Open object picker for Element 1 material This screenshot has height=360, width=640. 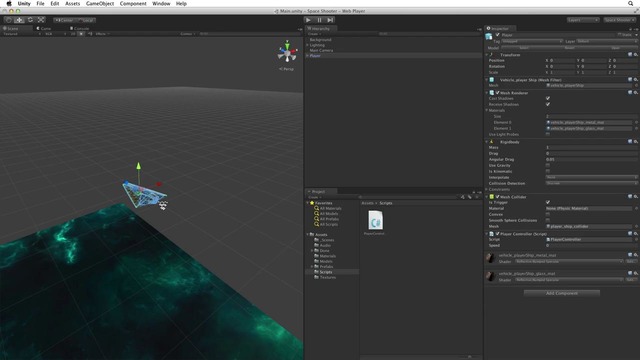(636, 129)
